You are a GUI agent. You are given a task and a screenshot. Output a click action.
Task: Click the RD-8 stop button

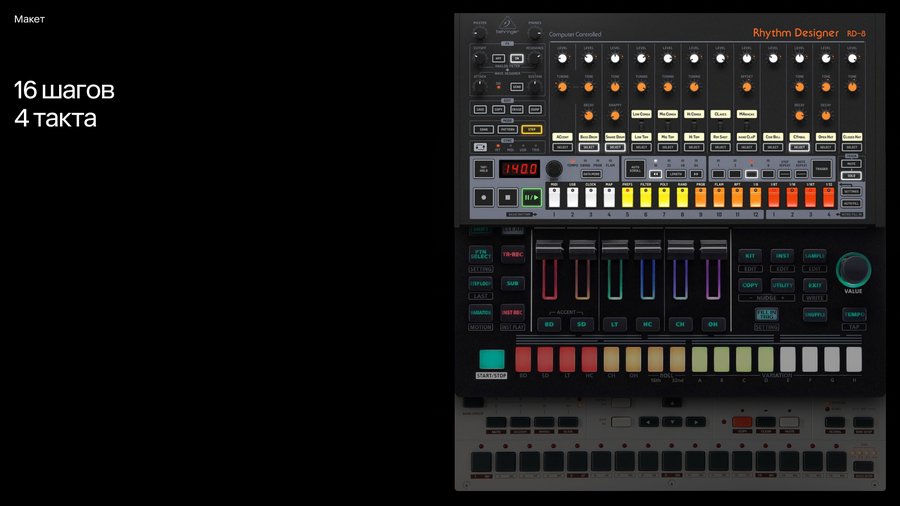tap(507, 197)
